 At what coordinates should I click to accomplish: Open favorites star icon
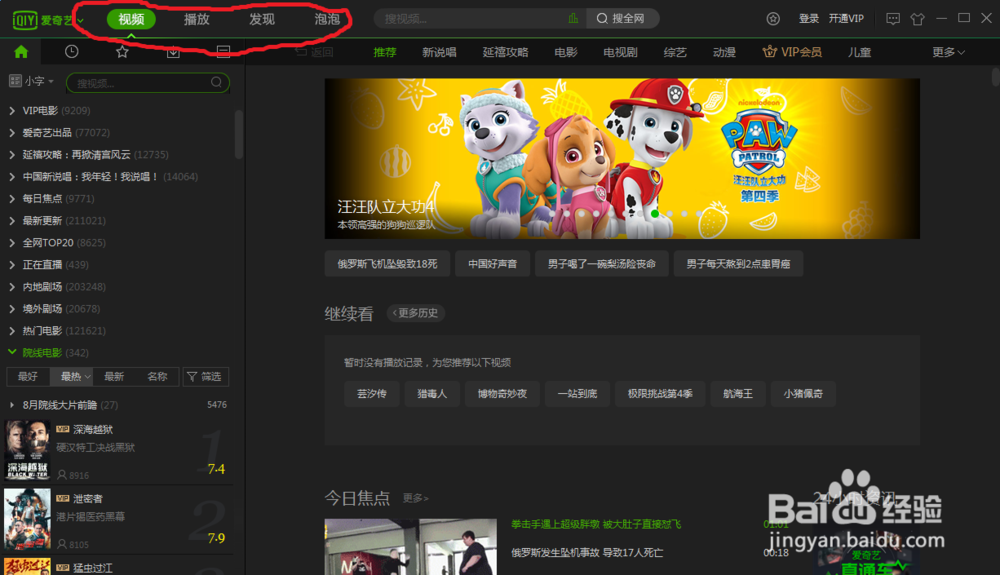122,52
